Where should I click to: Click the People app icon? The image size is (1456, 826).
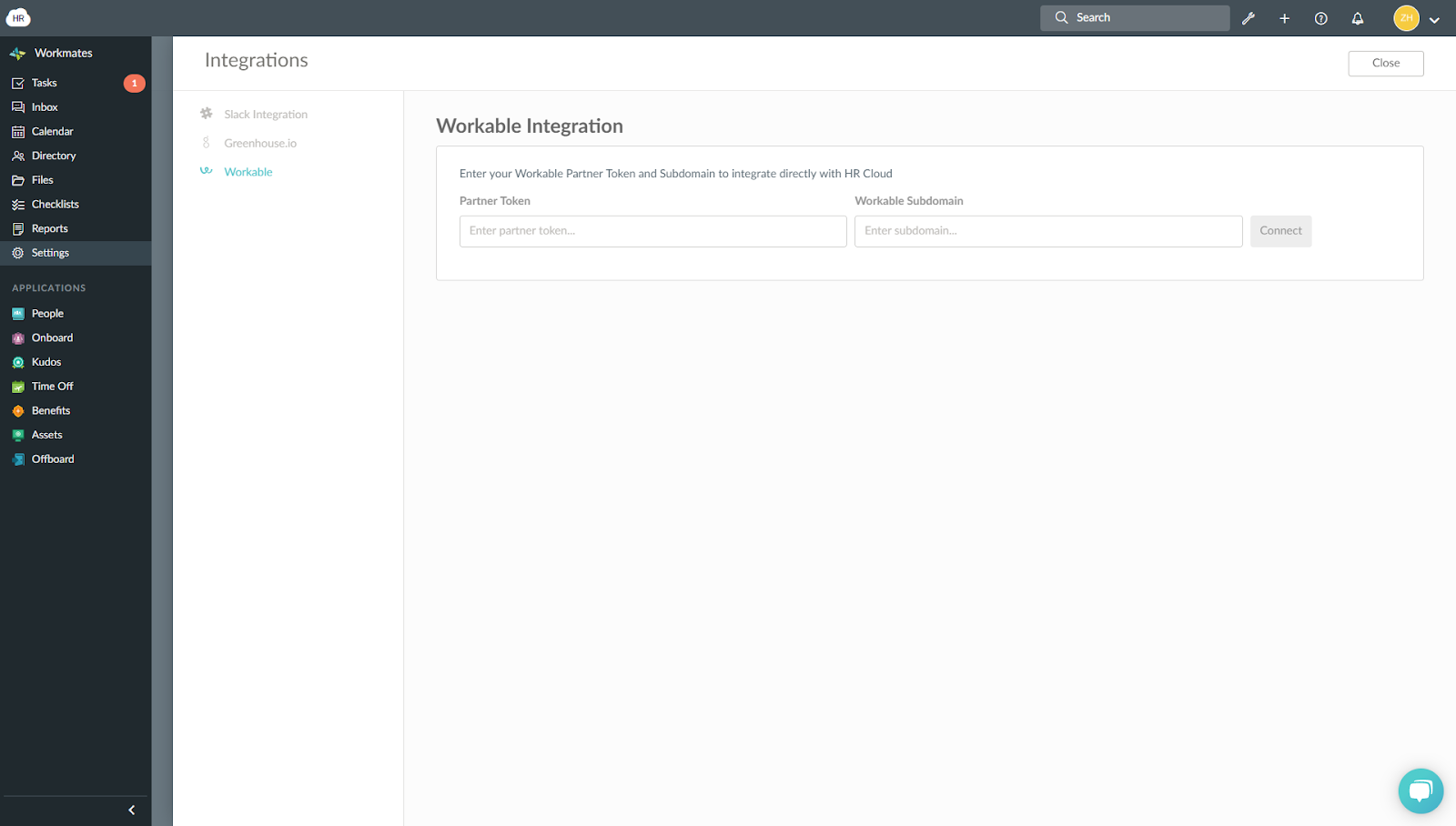tap(18, 313)
